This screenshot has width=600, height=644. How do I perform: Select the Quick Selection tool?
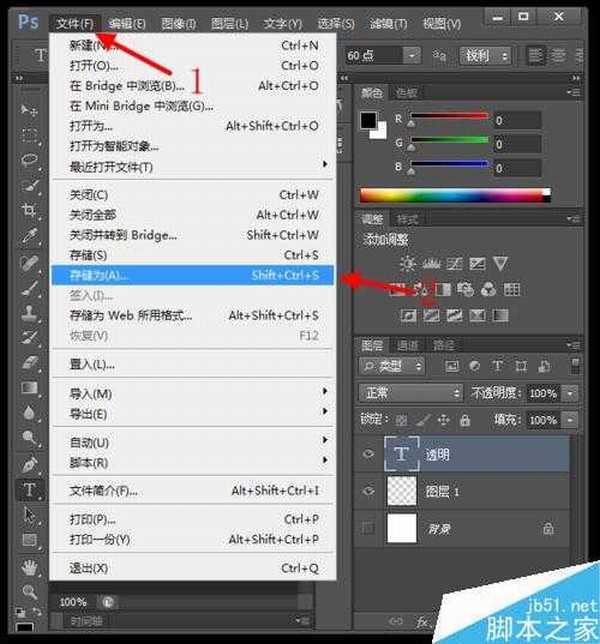(x=29, y=186)
